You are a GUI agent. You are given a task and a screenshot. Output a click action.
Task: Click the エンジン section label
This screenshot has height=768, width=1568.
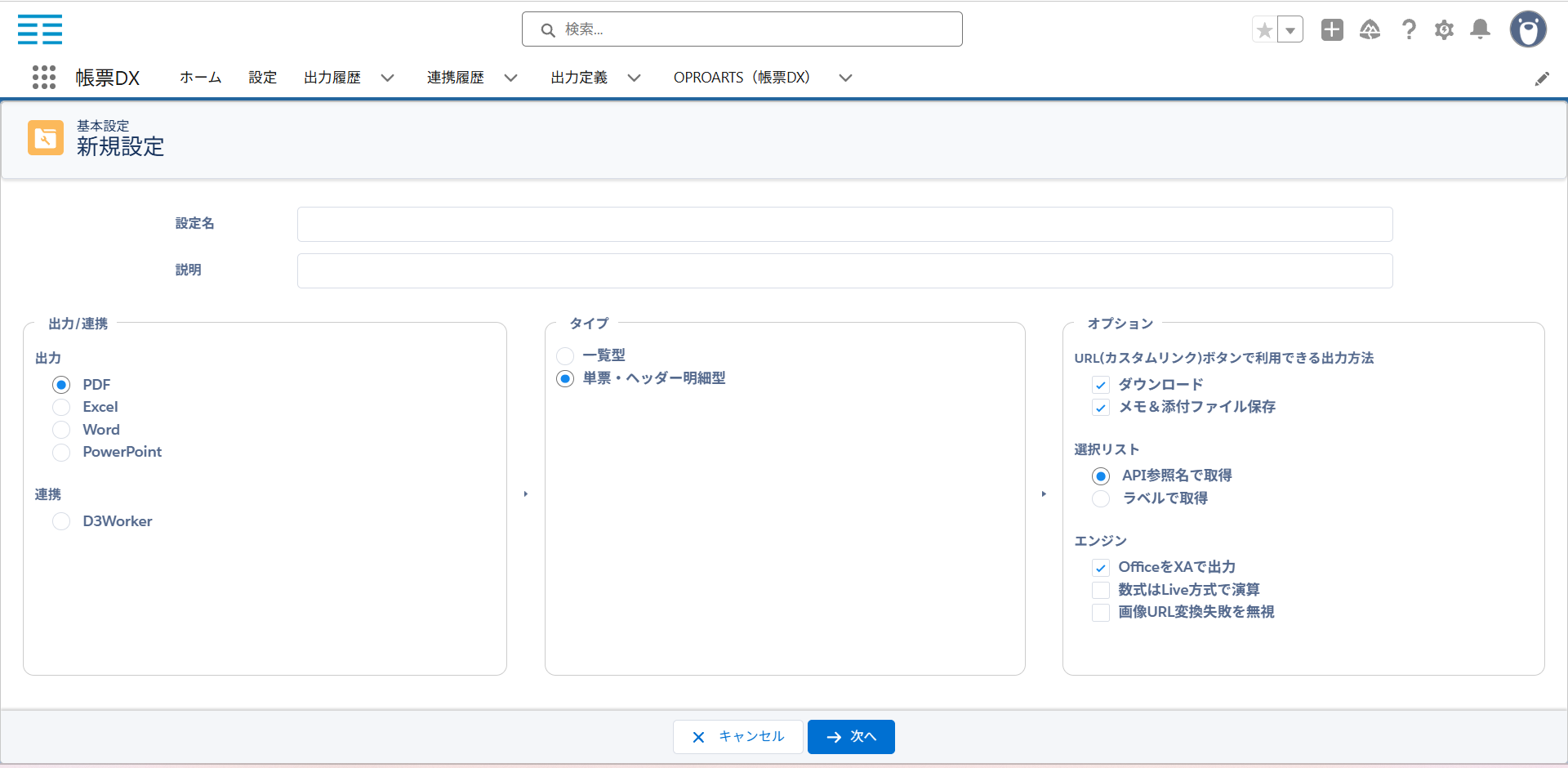pos(1100,541)
